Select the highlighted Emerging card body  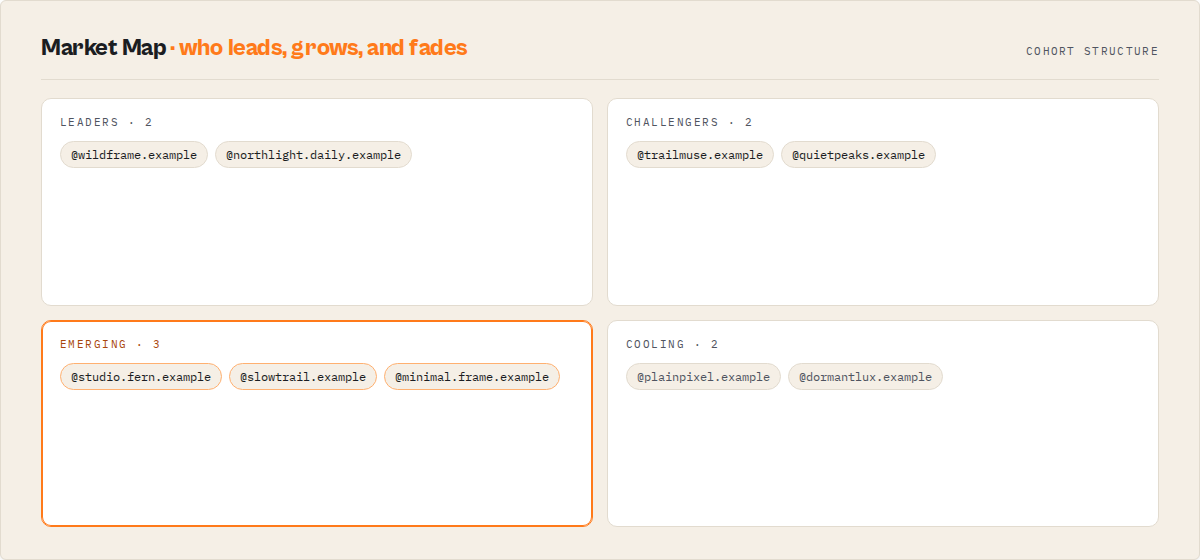pos(317,458)
